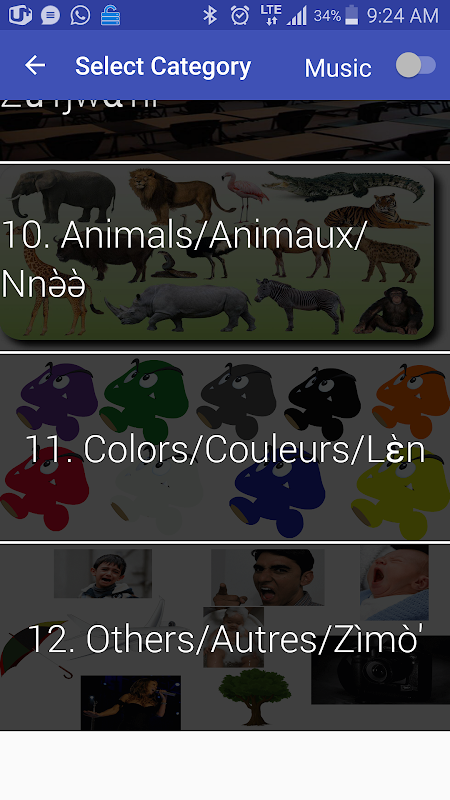
Task: Open the Animals/Animaux category
Action: click(217, 253)
